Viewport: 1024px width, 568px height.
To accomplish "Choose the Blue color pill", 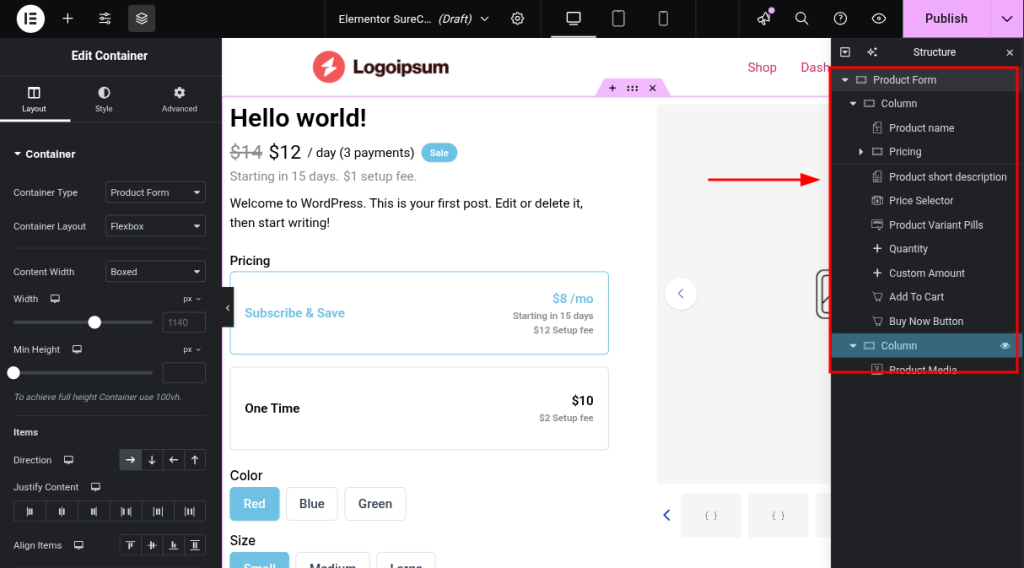I will tap(312, 504).
